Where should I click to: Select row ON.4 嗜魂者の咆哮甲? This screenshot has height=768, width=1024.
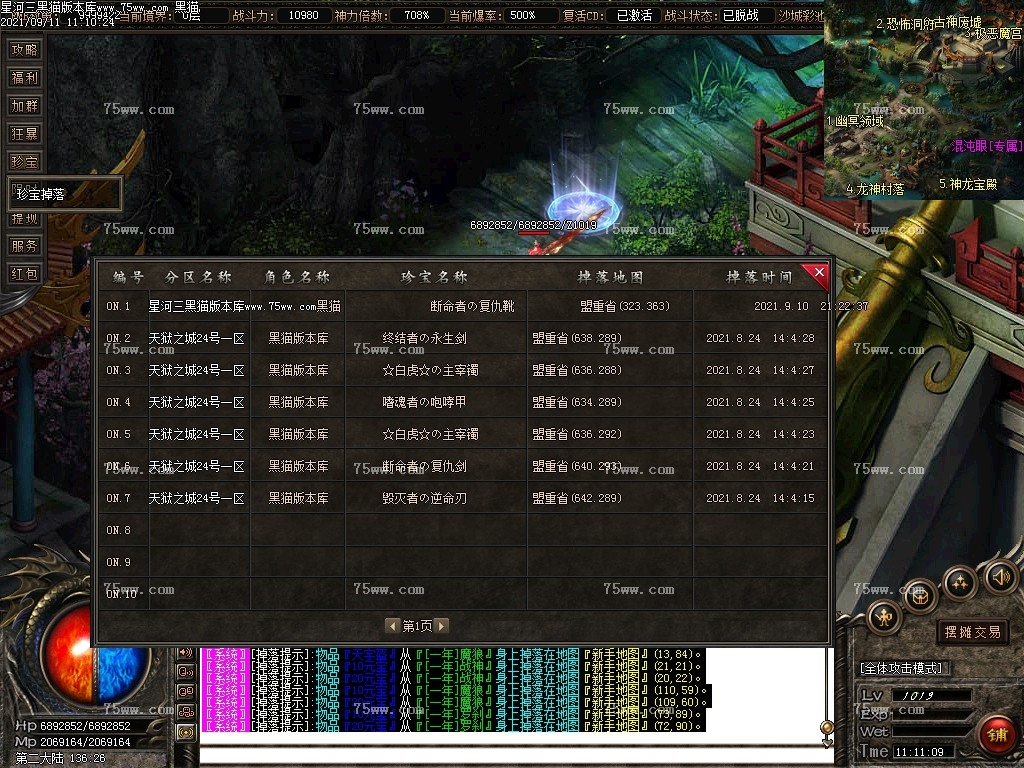tap(462, 402)
